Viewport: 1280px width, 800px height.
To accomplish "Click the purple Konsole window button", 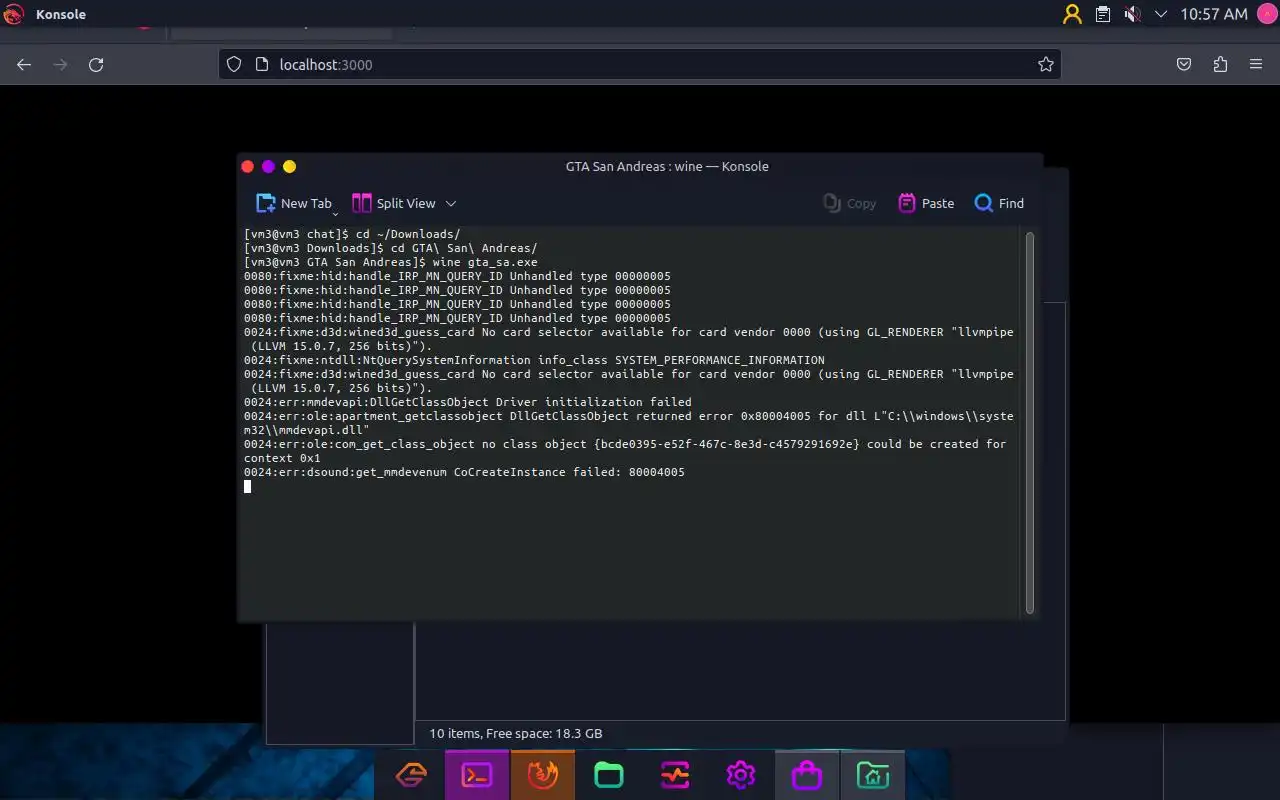I will point(268,166).
